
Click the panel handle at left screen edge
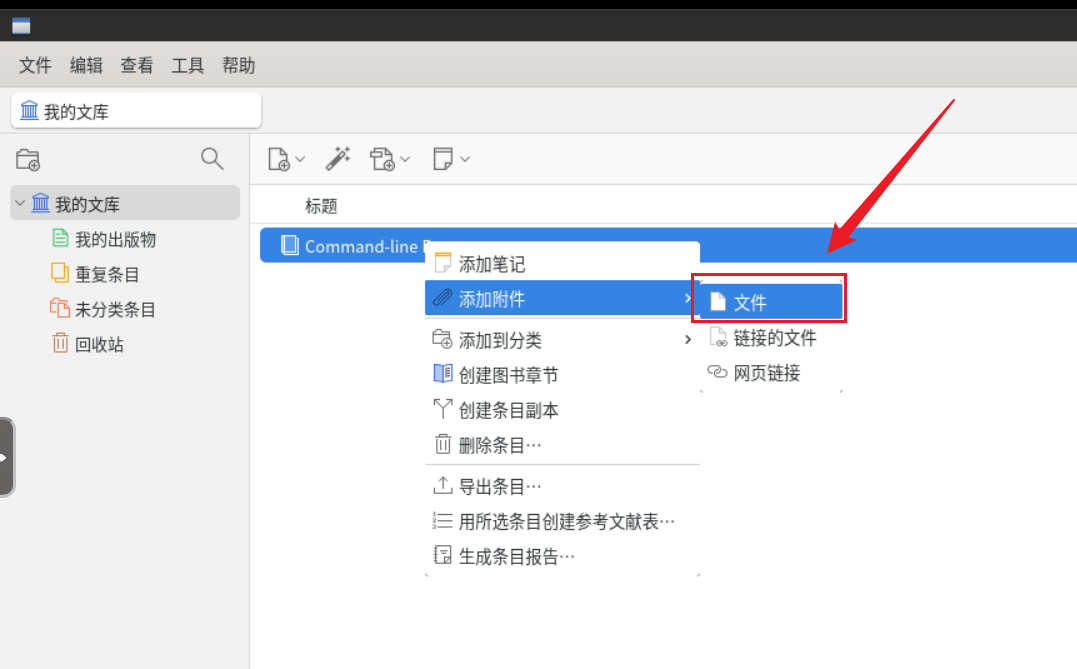tap(6, 457)
